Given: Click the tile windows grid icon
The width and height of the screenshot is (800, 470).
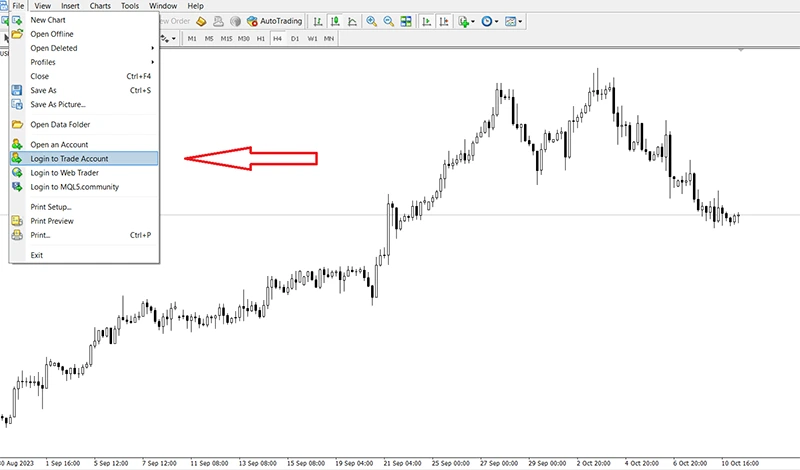Looking at the screenshot, I should click(x=404, y=20).
